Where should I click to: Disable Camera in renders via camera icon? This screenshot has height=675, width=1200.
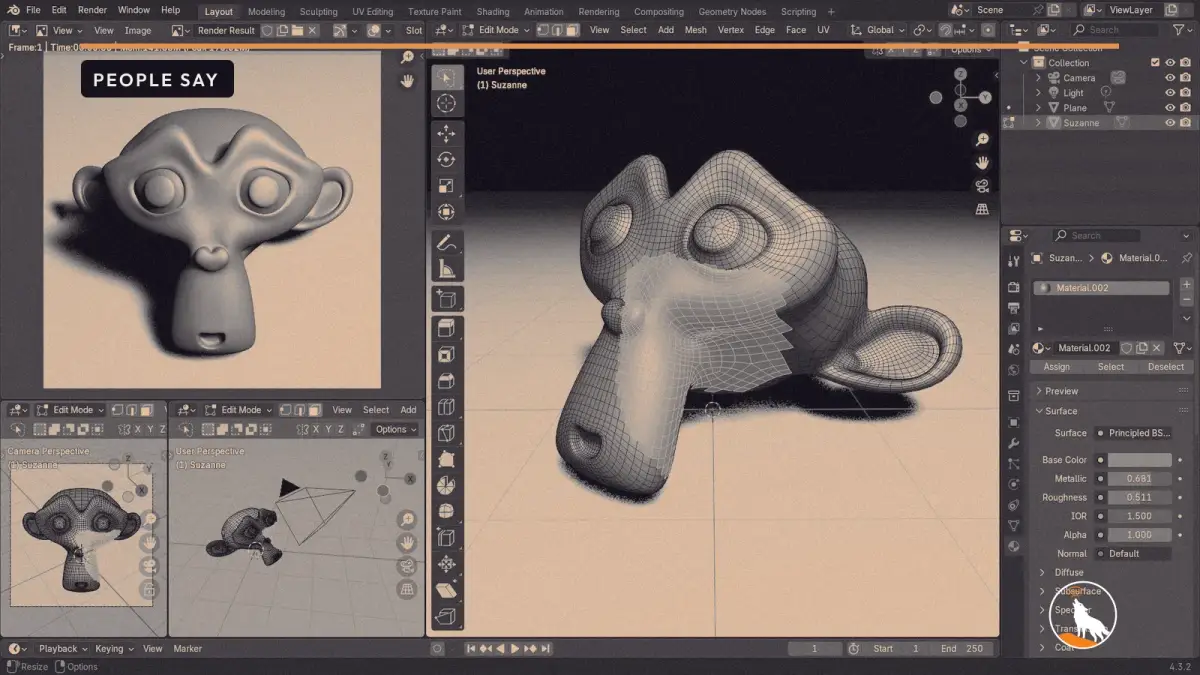[1185, 78]
